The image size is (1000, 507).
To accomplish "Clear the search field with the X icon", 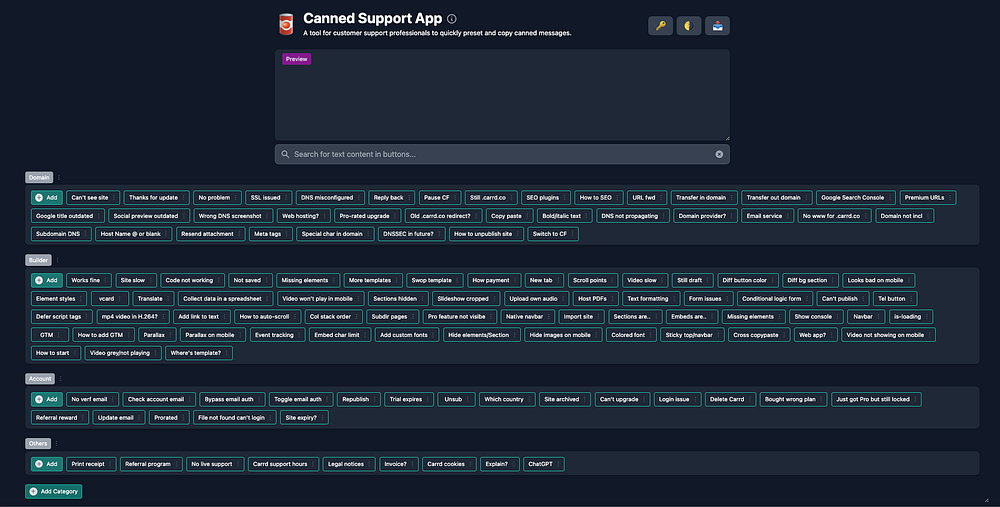I will 719,154.
